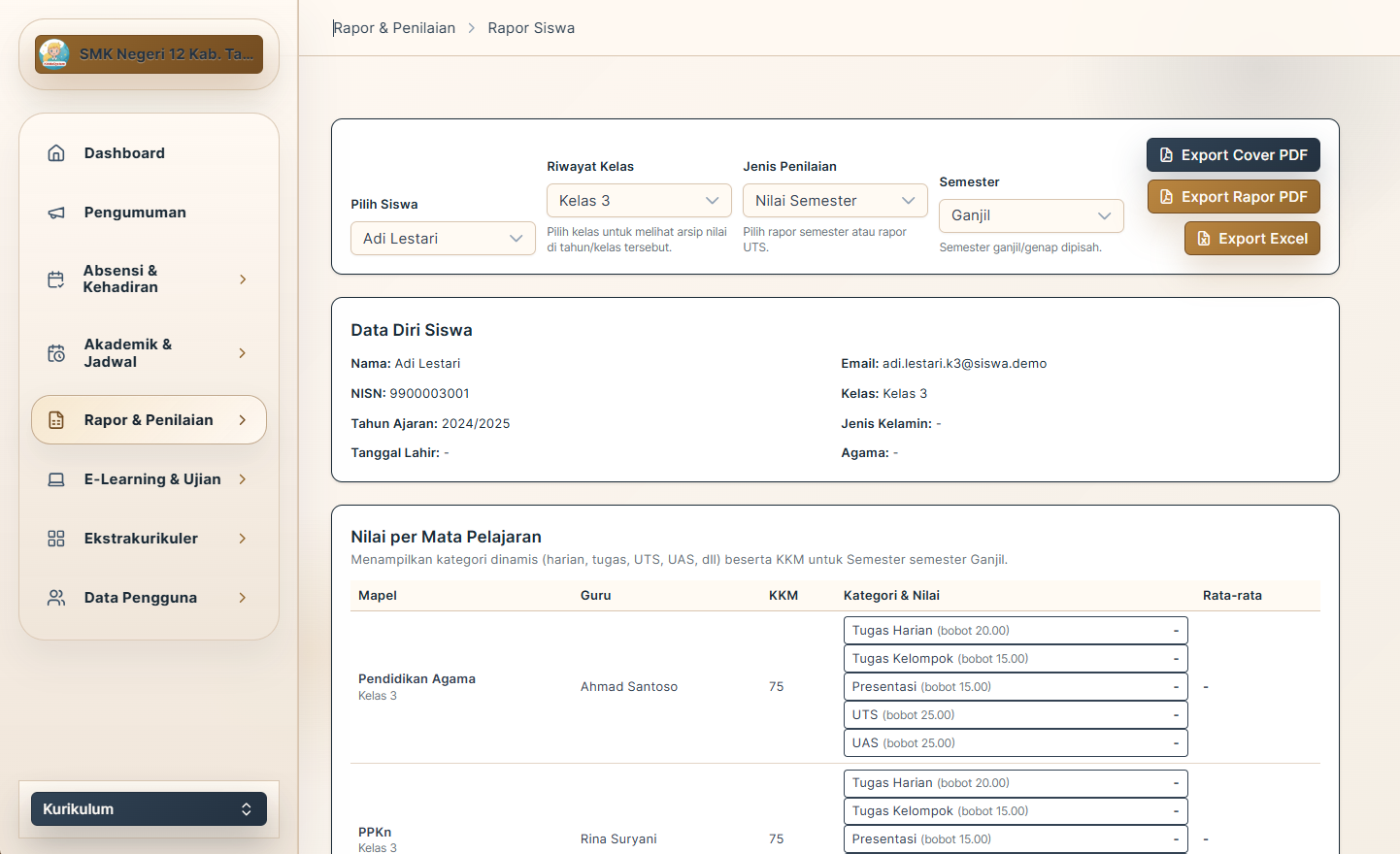Click the Absensi & Kehadiran calendar icon

[x=56, y=279]
